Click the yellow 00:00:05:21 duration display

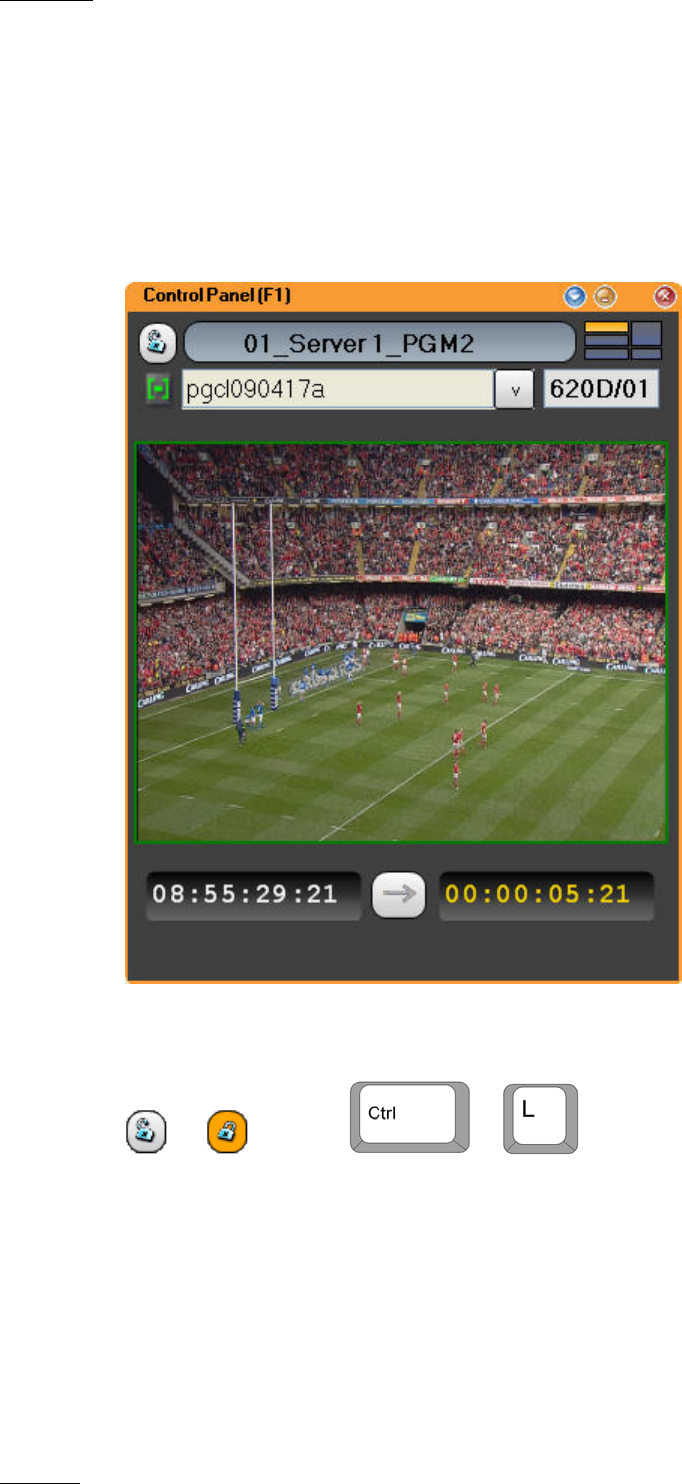[546, 895]
